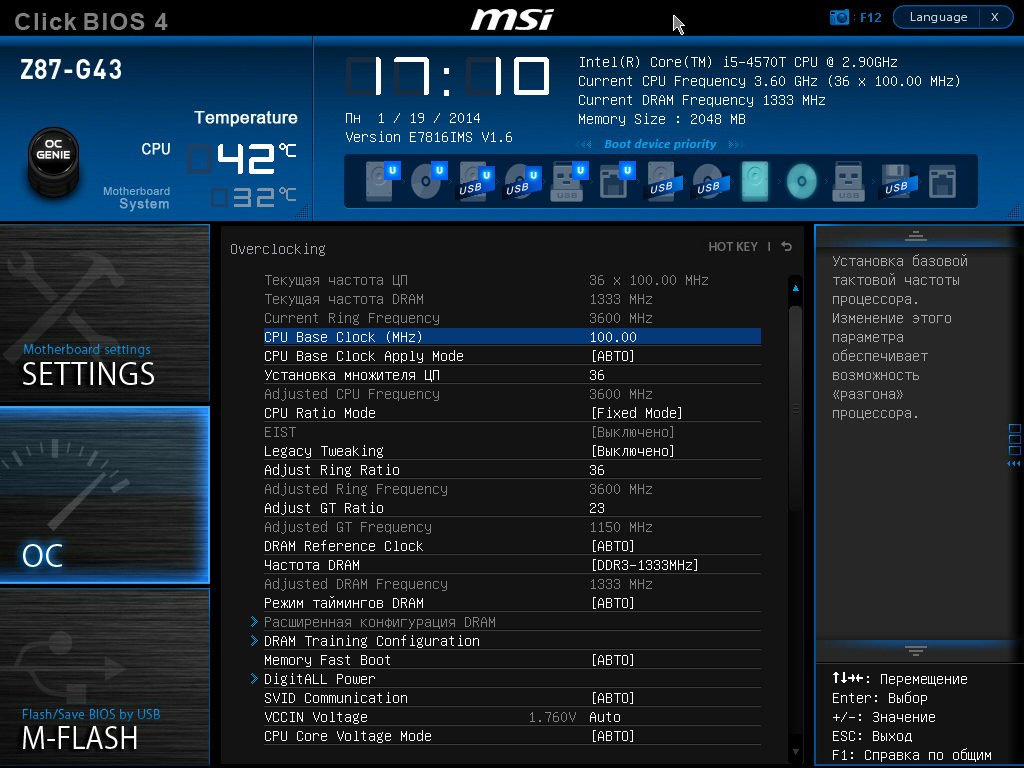Select the UEFI network boot device icon
The height and width of the screenshot is (768, 1024).
coord(616,181)
